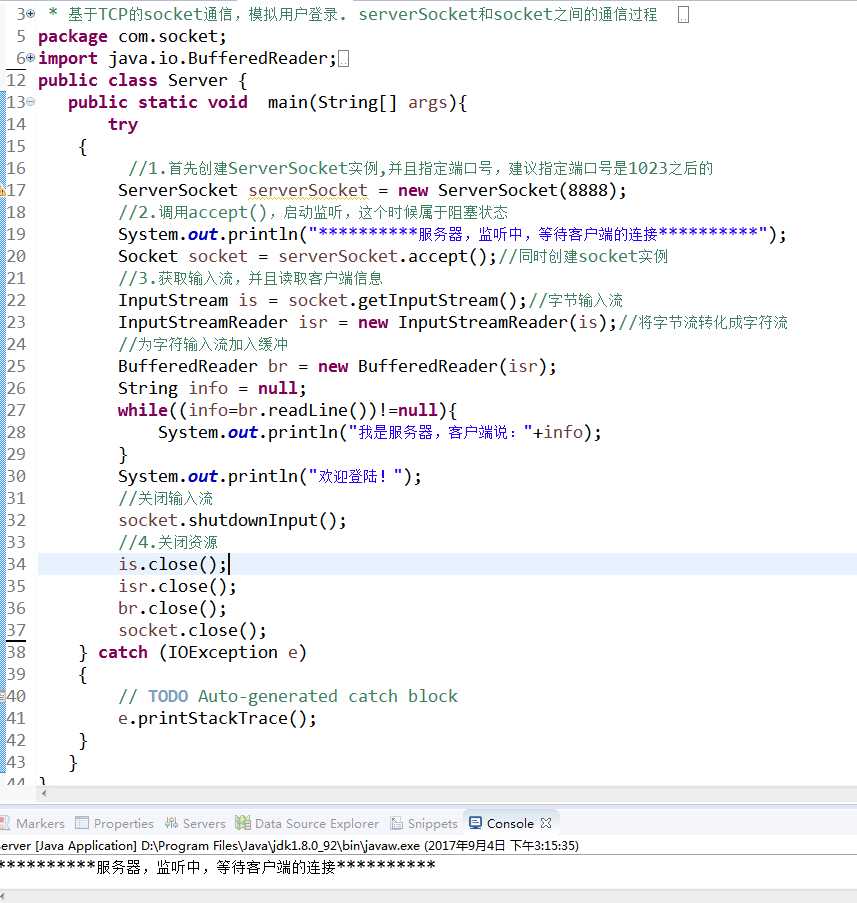Click the TODO task marker on line 40
The height and width of the screenshot is (903, 857).
point(2,696)
